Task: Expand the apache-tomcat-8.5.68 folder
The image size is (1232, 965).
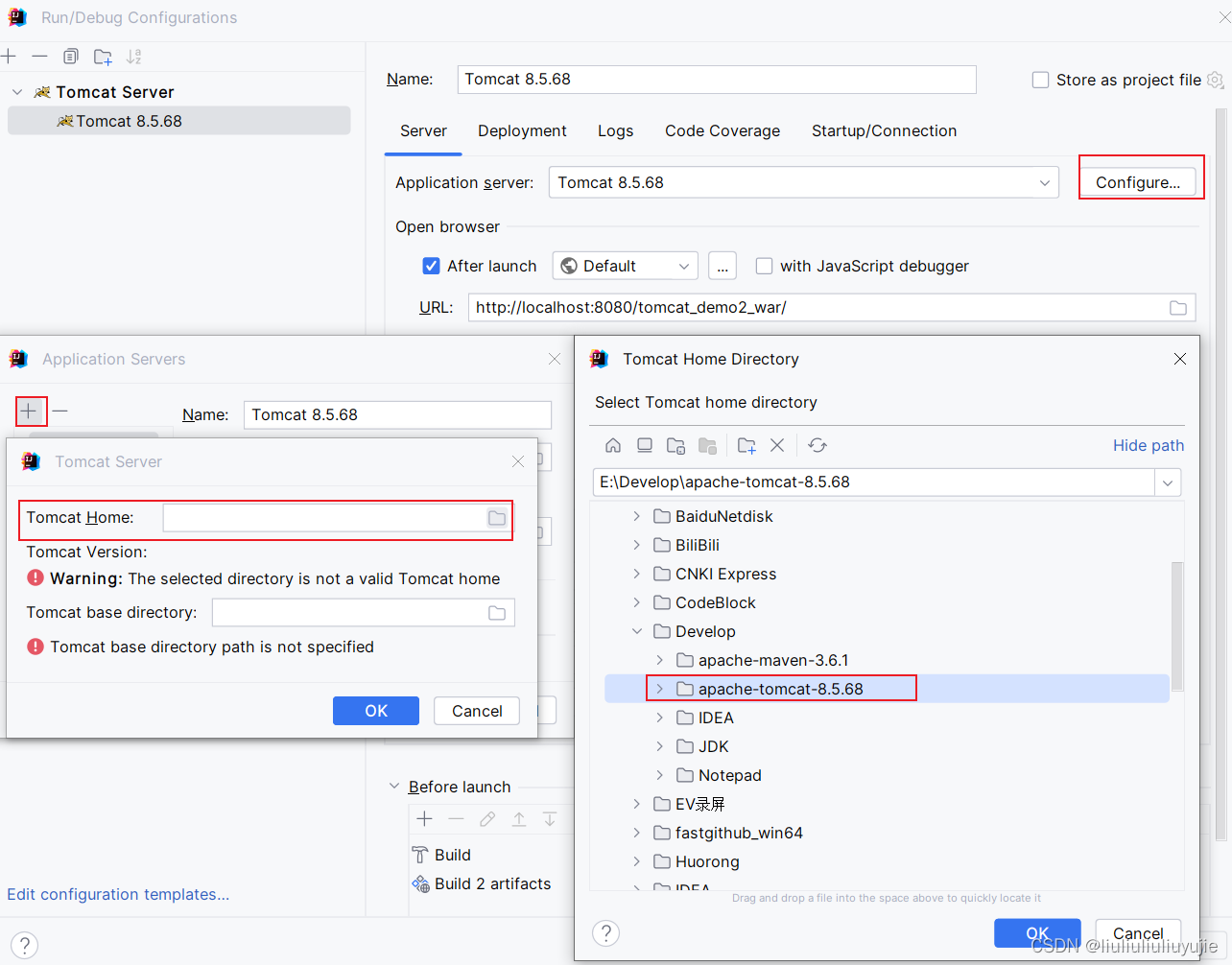Action: (659, 689)
